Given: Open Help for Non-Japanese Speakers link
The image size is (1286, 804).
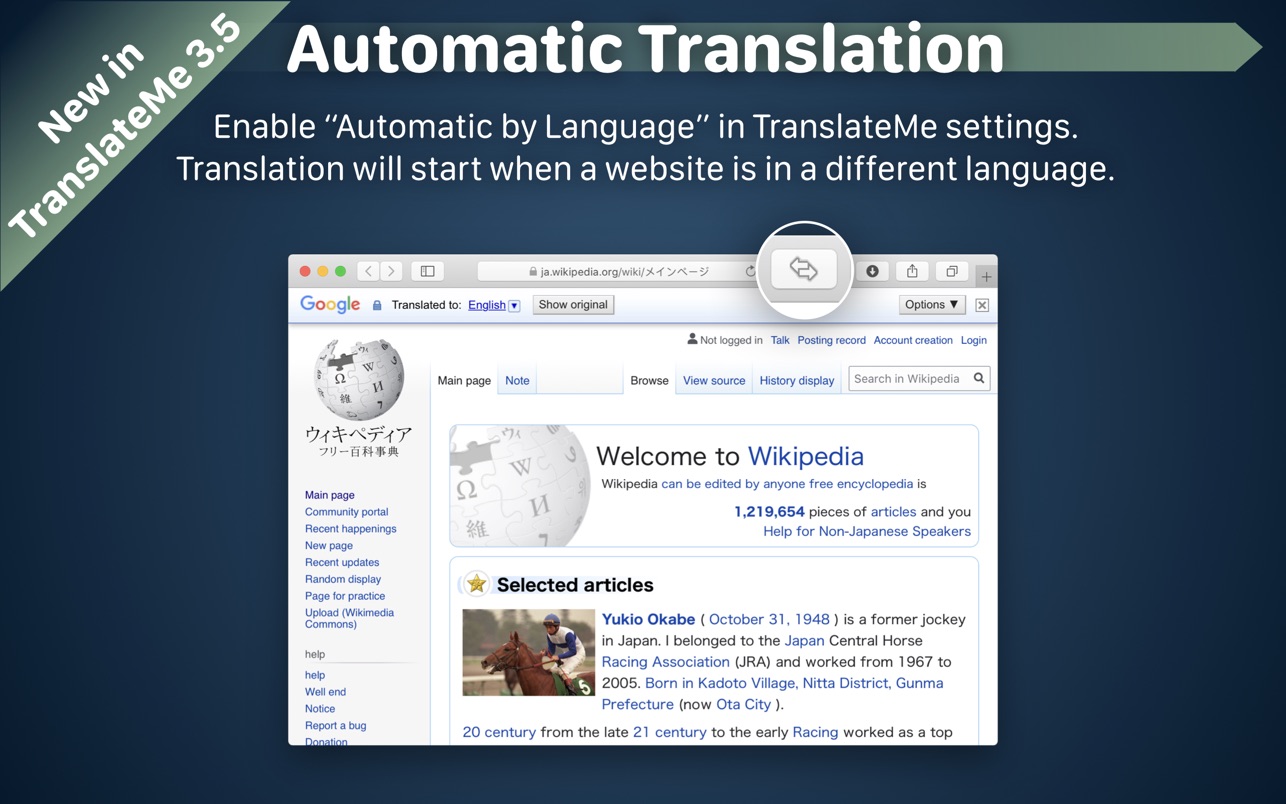Looking at the screenshot, I should pyautogui.click(x=867, y=531).
